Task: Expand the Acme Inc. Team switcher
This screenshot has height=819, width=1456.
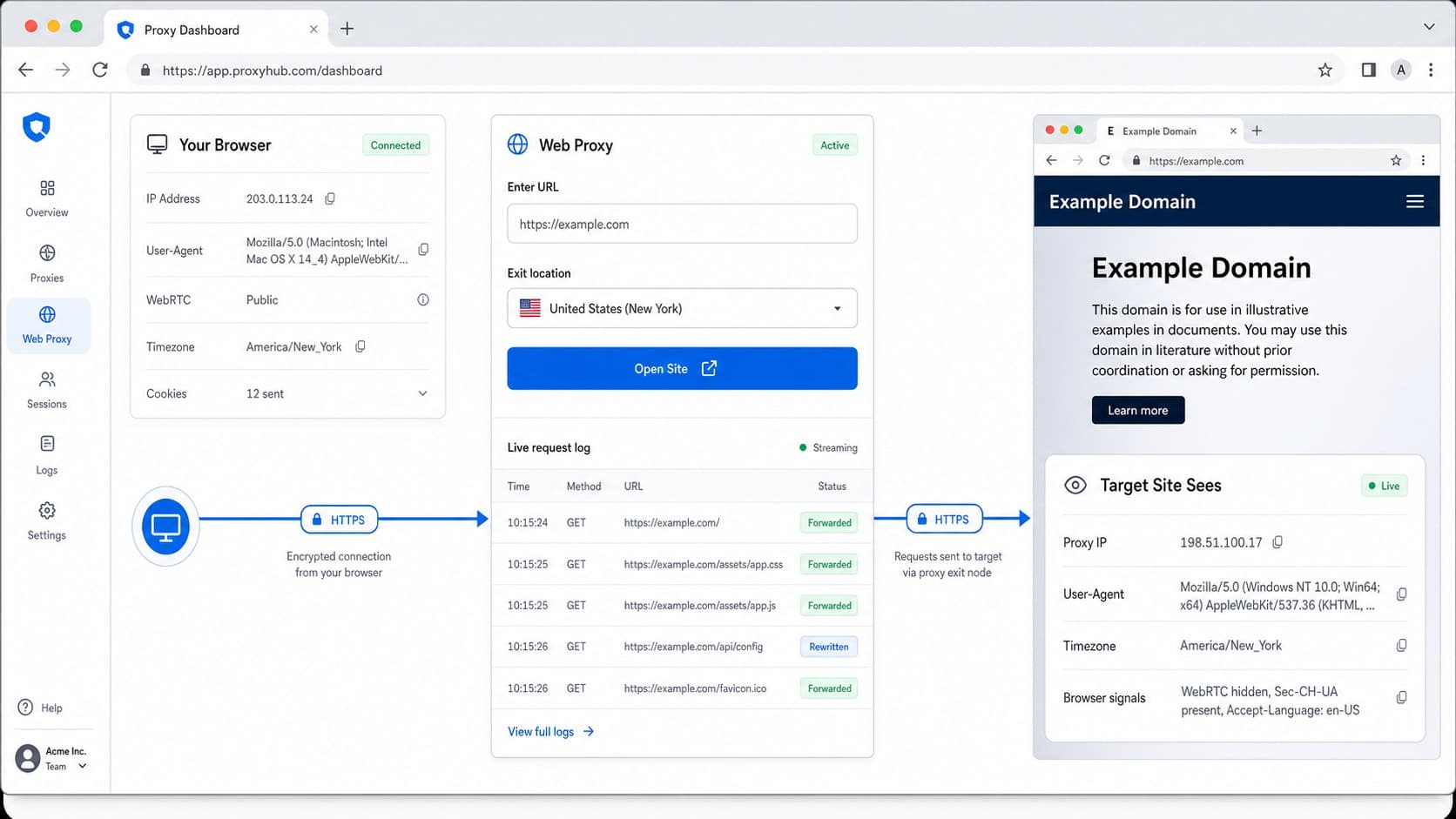Action: (52, 758)
